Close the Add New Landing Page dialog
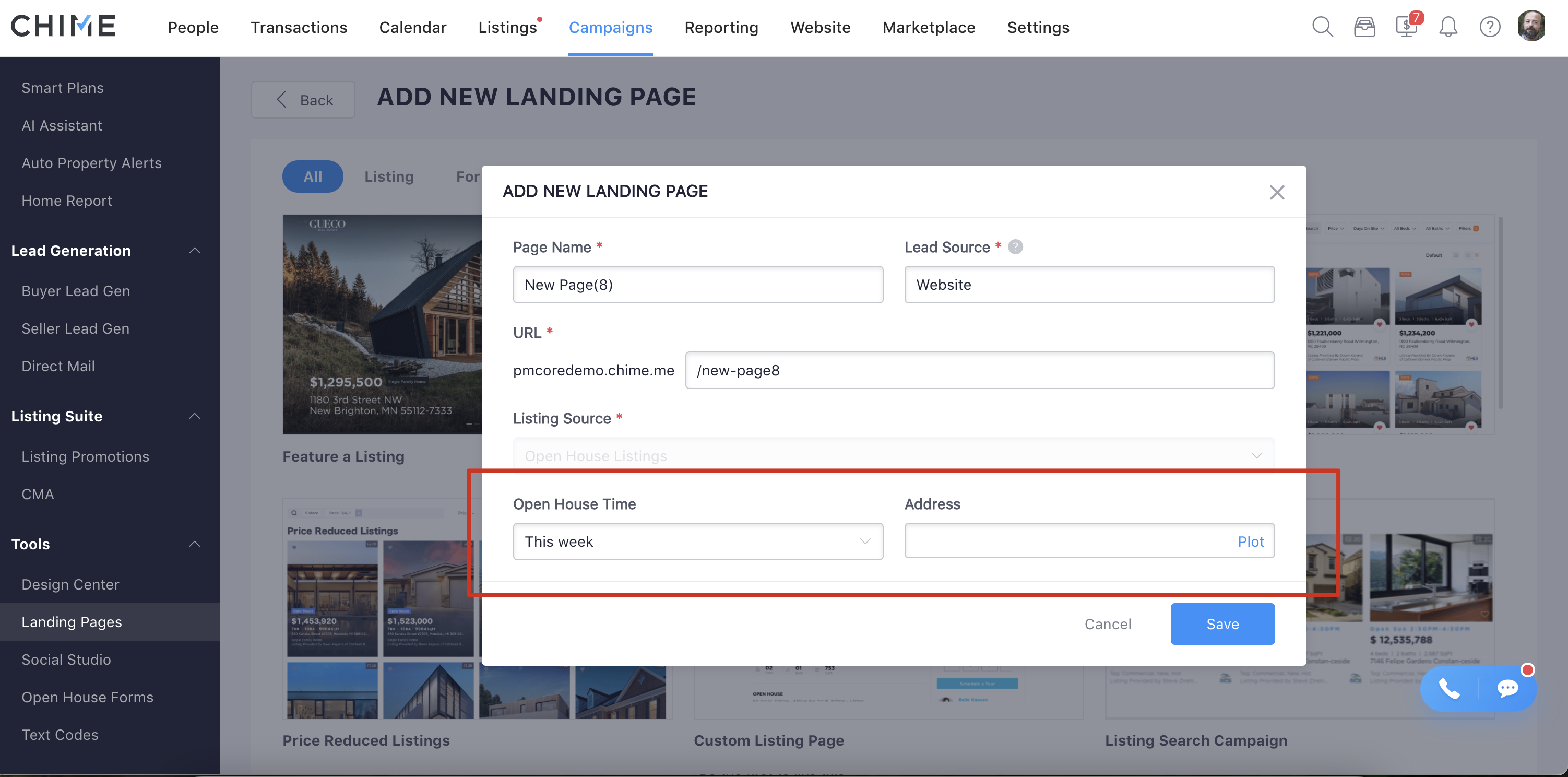The height and width of the screenshot is (777, 1568). (x=1276, y=193)
